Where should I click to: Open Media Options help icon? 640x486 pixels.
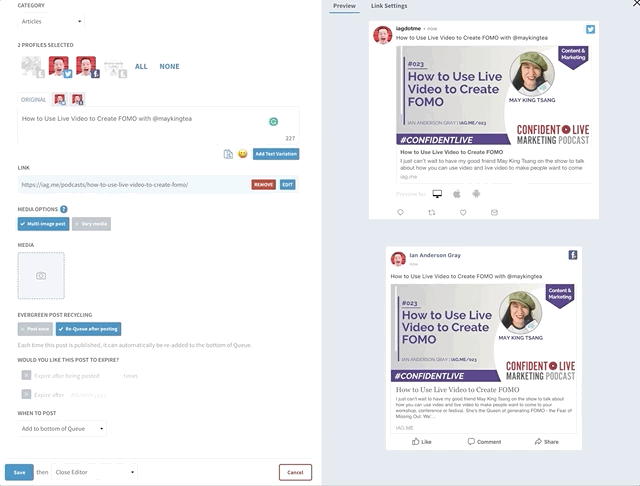64,209
